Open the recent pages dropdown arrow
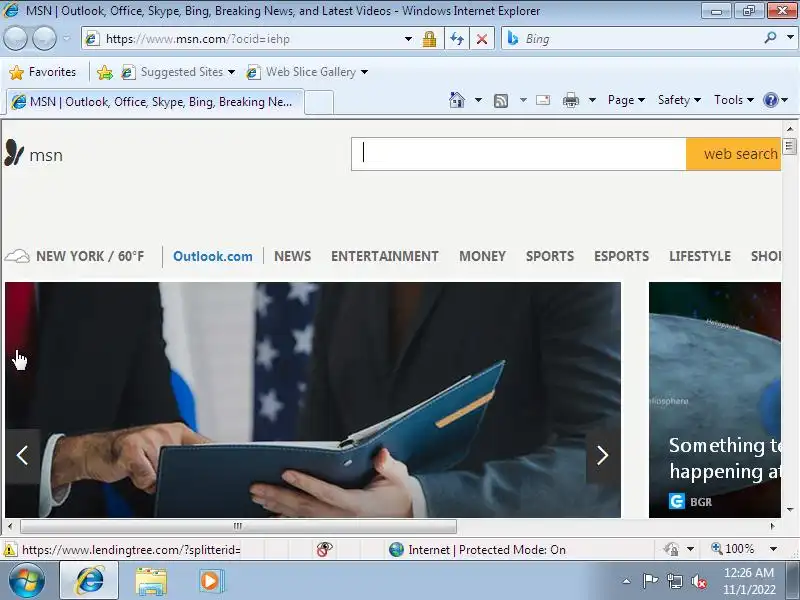The height and width of the screenshot is (600, 800). pyautogui.click(x=66, y=39)
